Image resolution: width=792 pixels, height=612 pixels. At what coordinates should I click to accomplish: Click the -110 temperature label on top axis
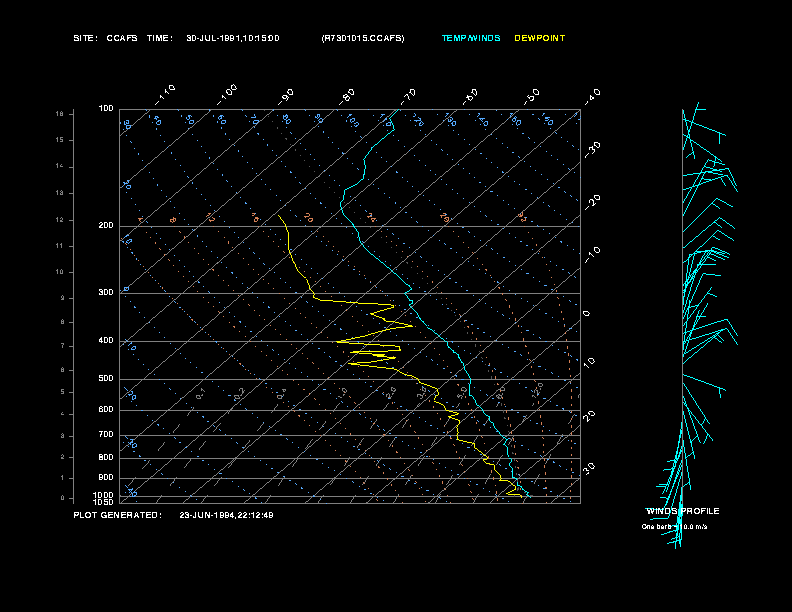(x=165, y=95)
